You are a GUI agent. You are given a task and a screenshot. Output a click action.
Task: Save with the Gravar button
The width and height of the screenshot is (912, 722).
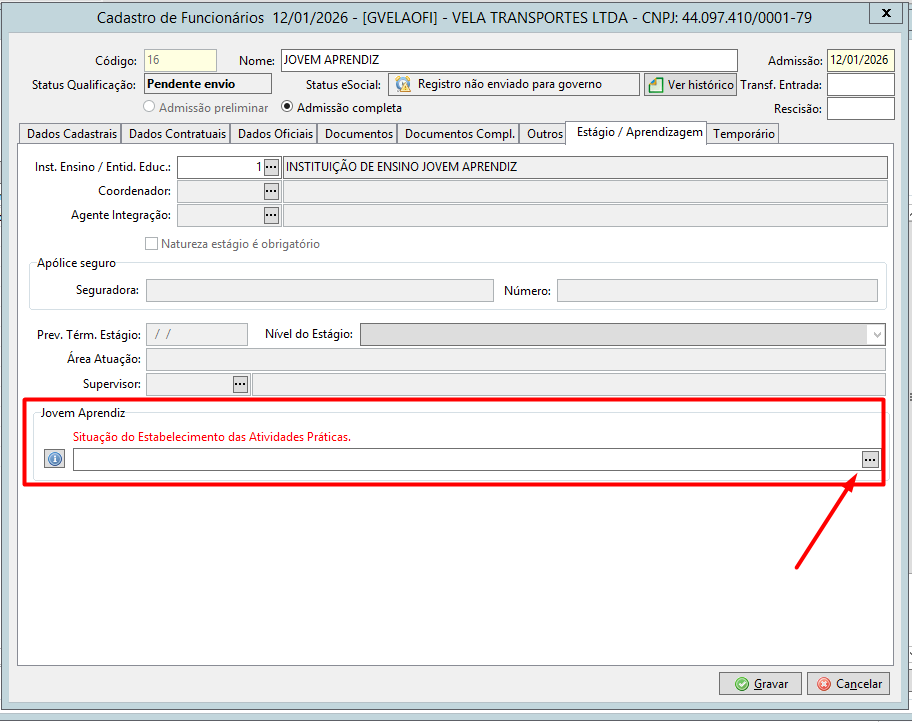[x=760, y=684]
